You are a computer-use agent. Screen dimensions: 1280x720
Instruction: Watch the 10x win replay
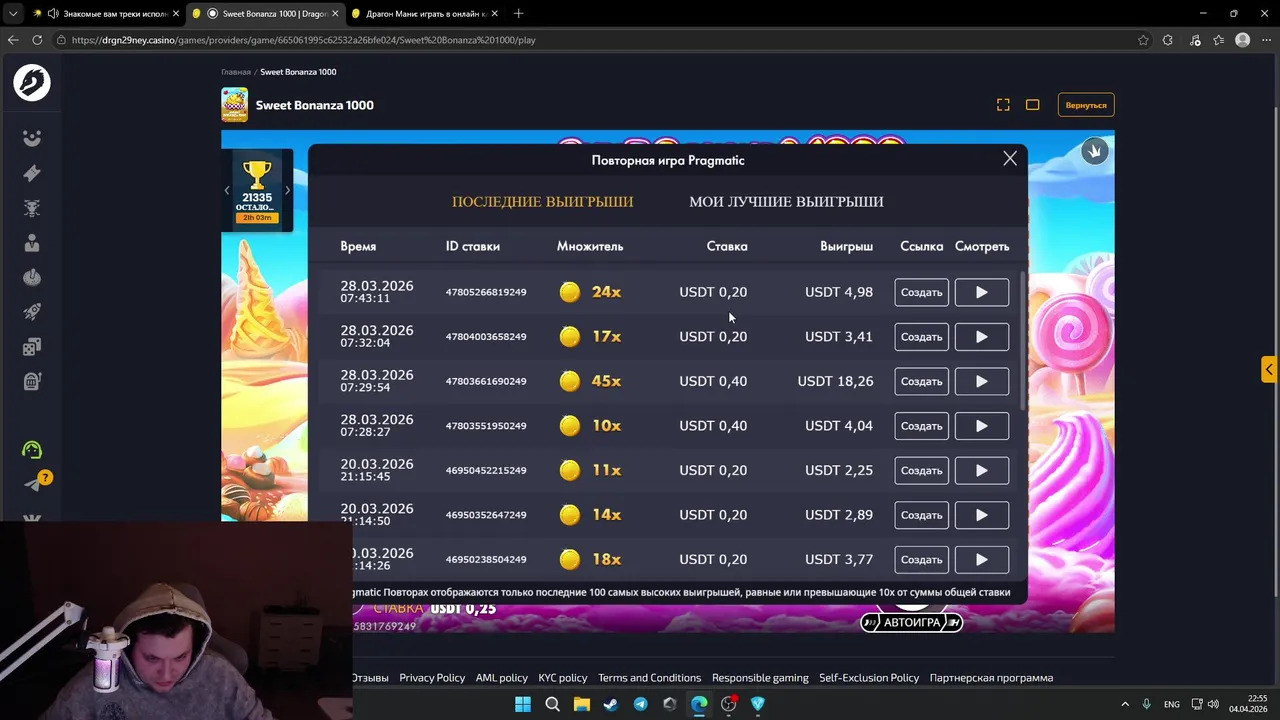[x=981, y=426]
